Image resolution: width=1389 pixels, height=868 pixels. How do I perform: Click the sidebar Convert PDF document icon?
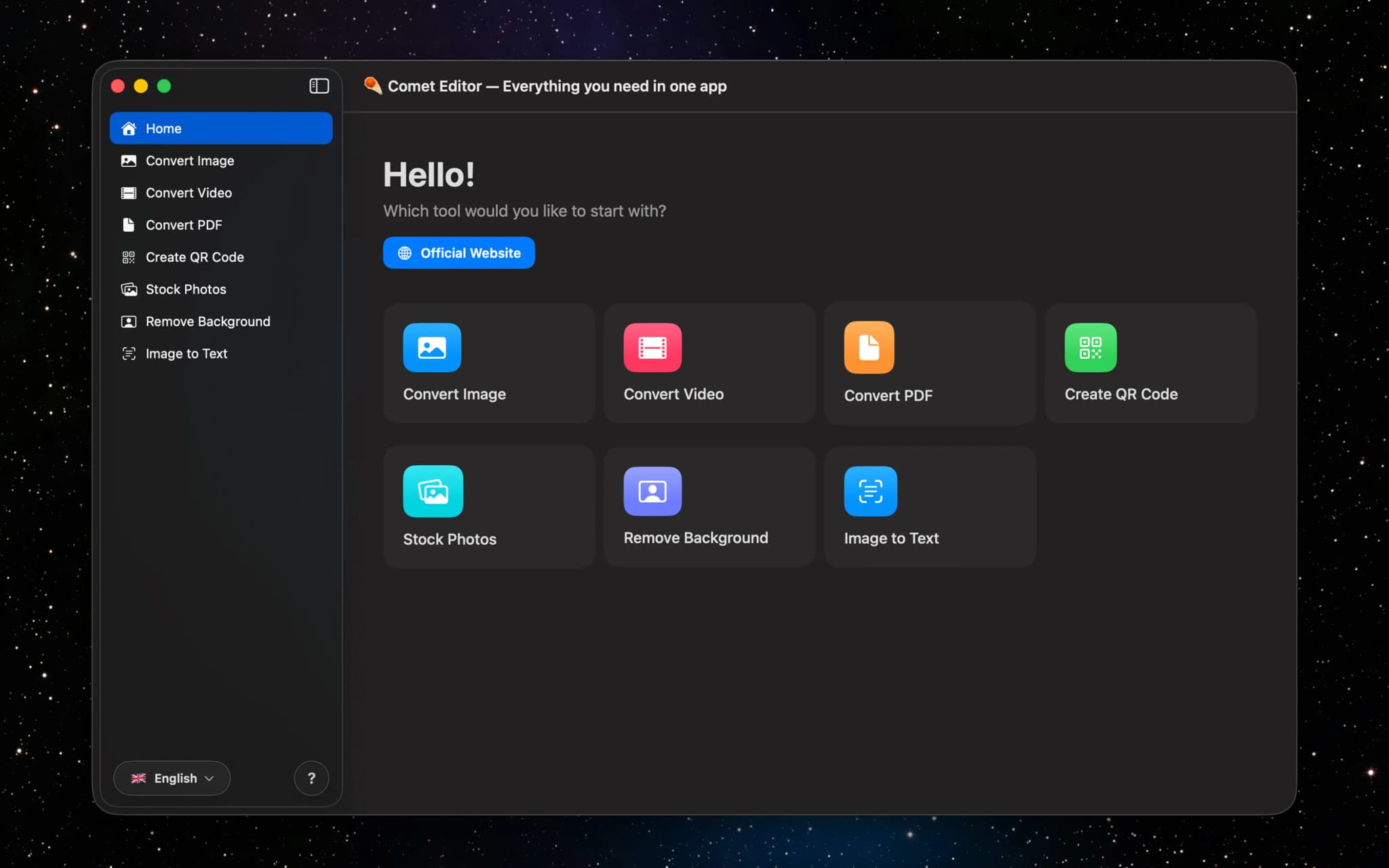129,224
